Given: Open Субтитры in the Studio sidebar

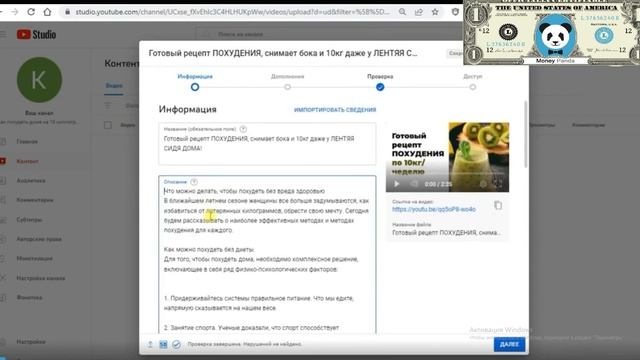Looking at the screenshot, I should coord(29,220).
